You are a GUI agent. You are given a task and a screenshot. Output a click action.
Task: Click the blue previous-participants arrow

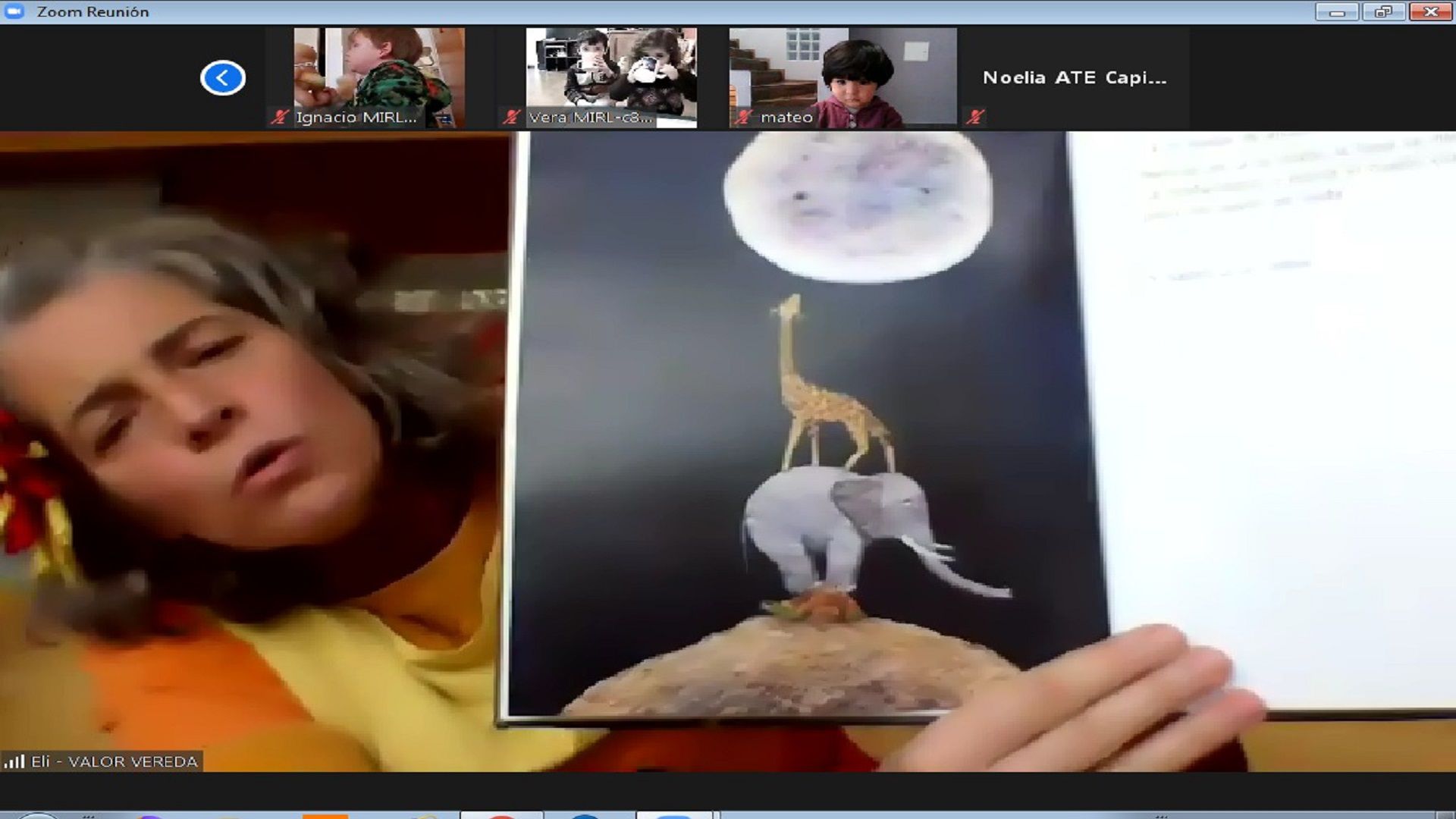coord(222,77)
